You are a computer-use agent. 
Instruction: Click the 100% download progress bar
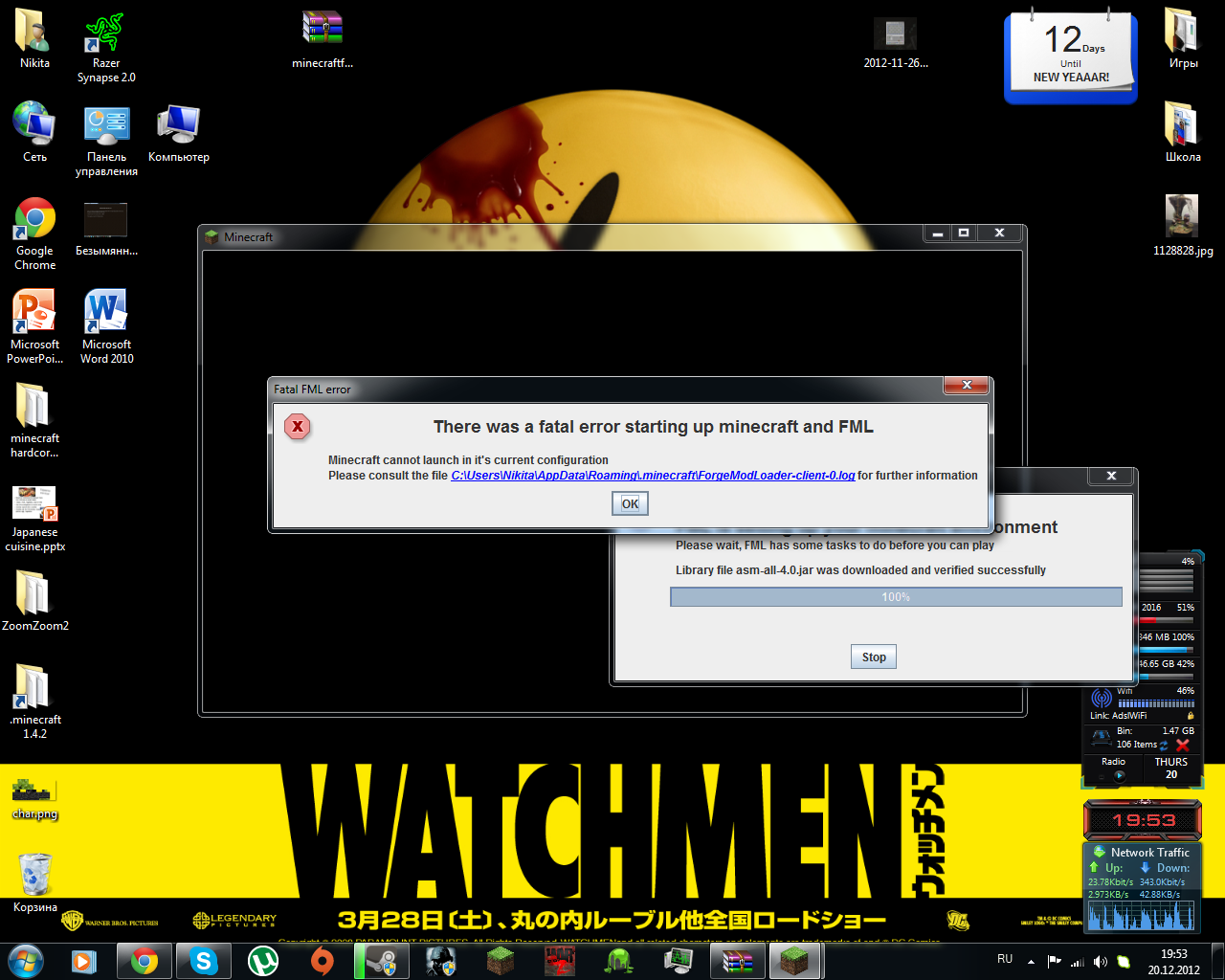tap(895, 597)
